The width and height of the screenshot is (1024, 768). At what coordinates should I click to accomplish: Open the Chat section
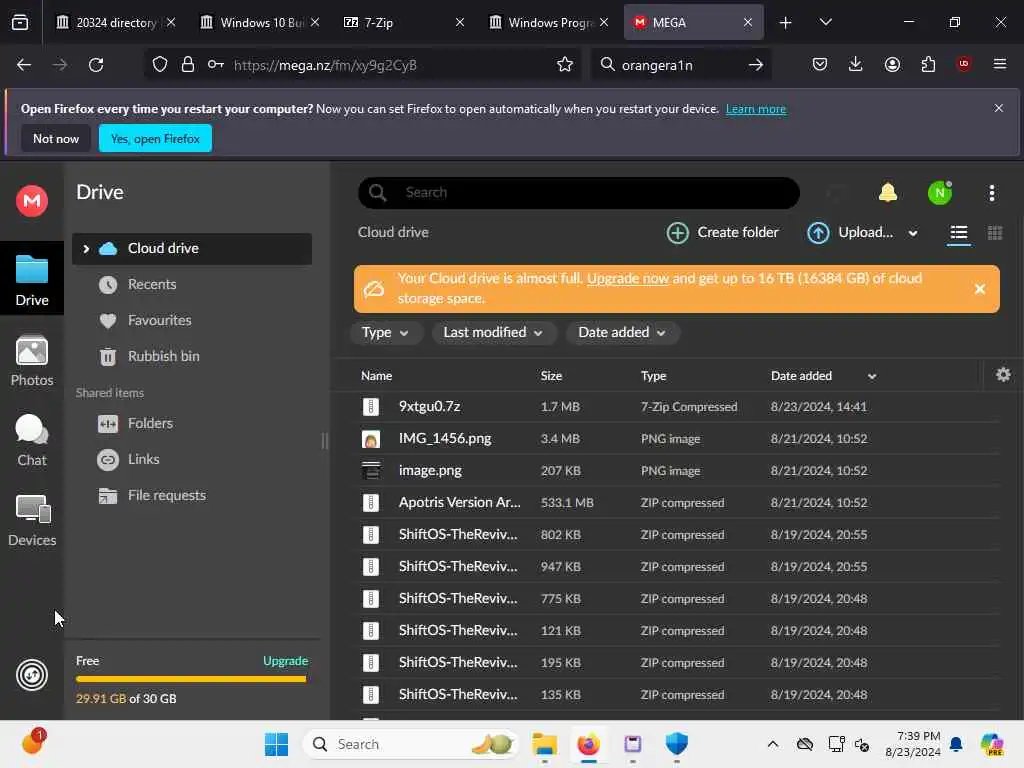tap(32, 441)
